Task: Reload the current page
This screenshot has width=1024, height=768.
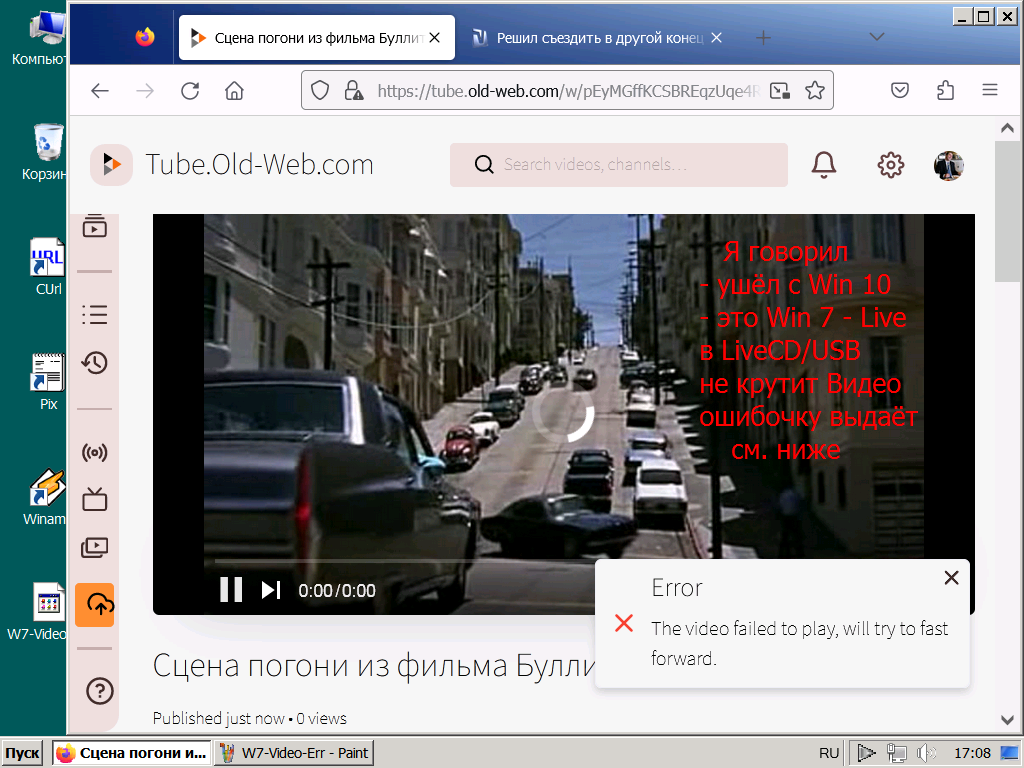Action: pos(190,91)
